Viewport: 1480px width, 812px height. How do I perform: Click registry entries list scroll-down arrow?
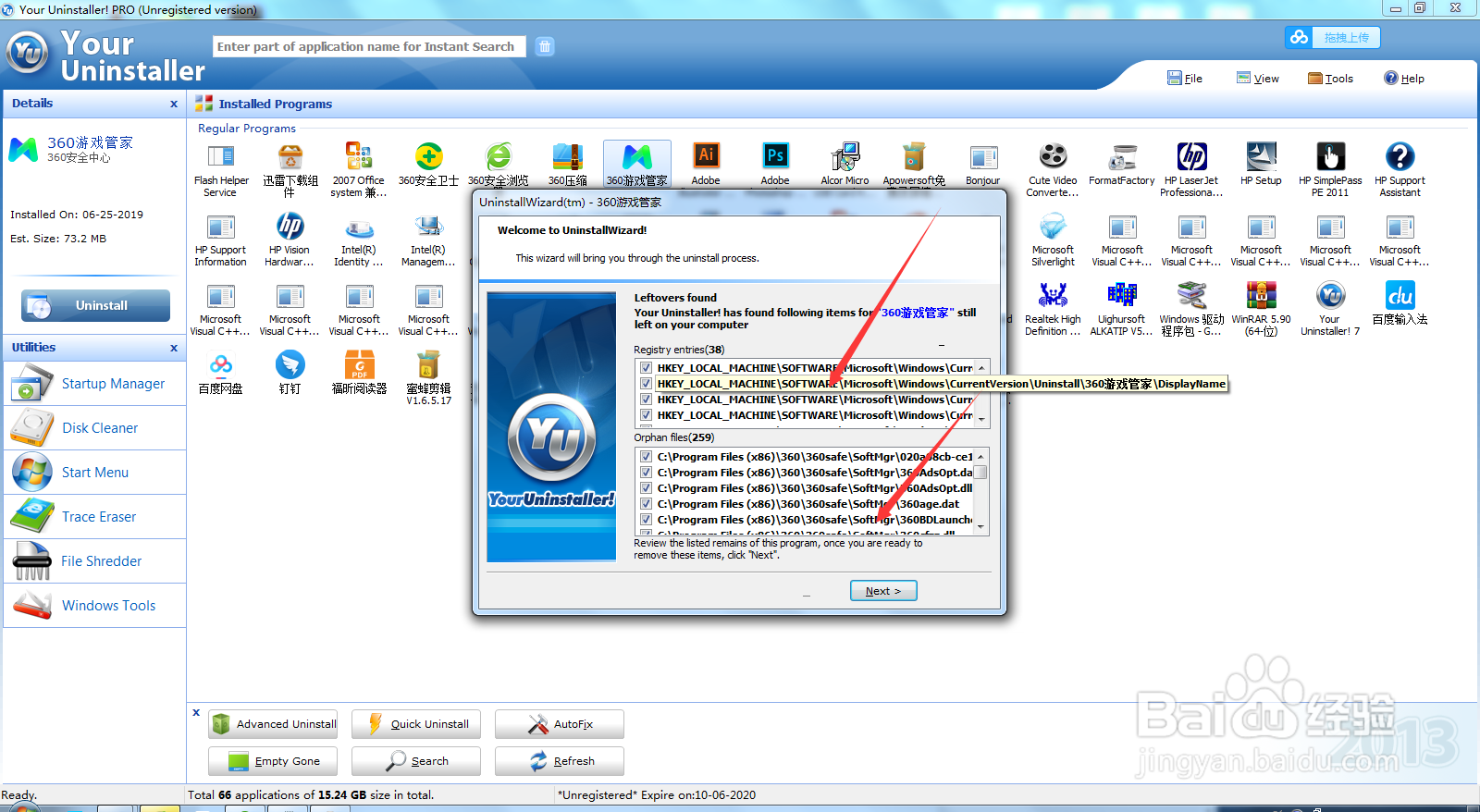click(x=980, y=420)
